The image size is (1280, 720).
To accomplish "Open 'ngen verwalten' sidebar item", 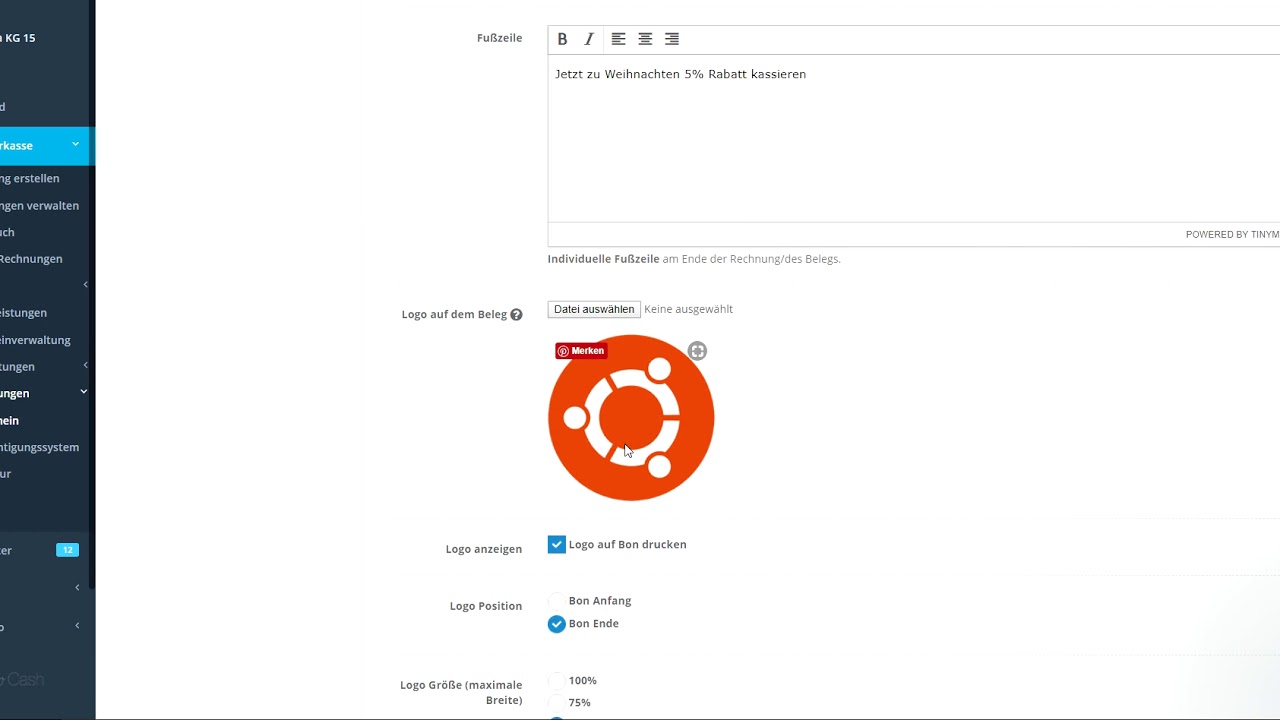I will click(39, 205).
